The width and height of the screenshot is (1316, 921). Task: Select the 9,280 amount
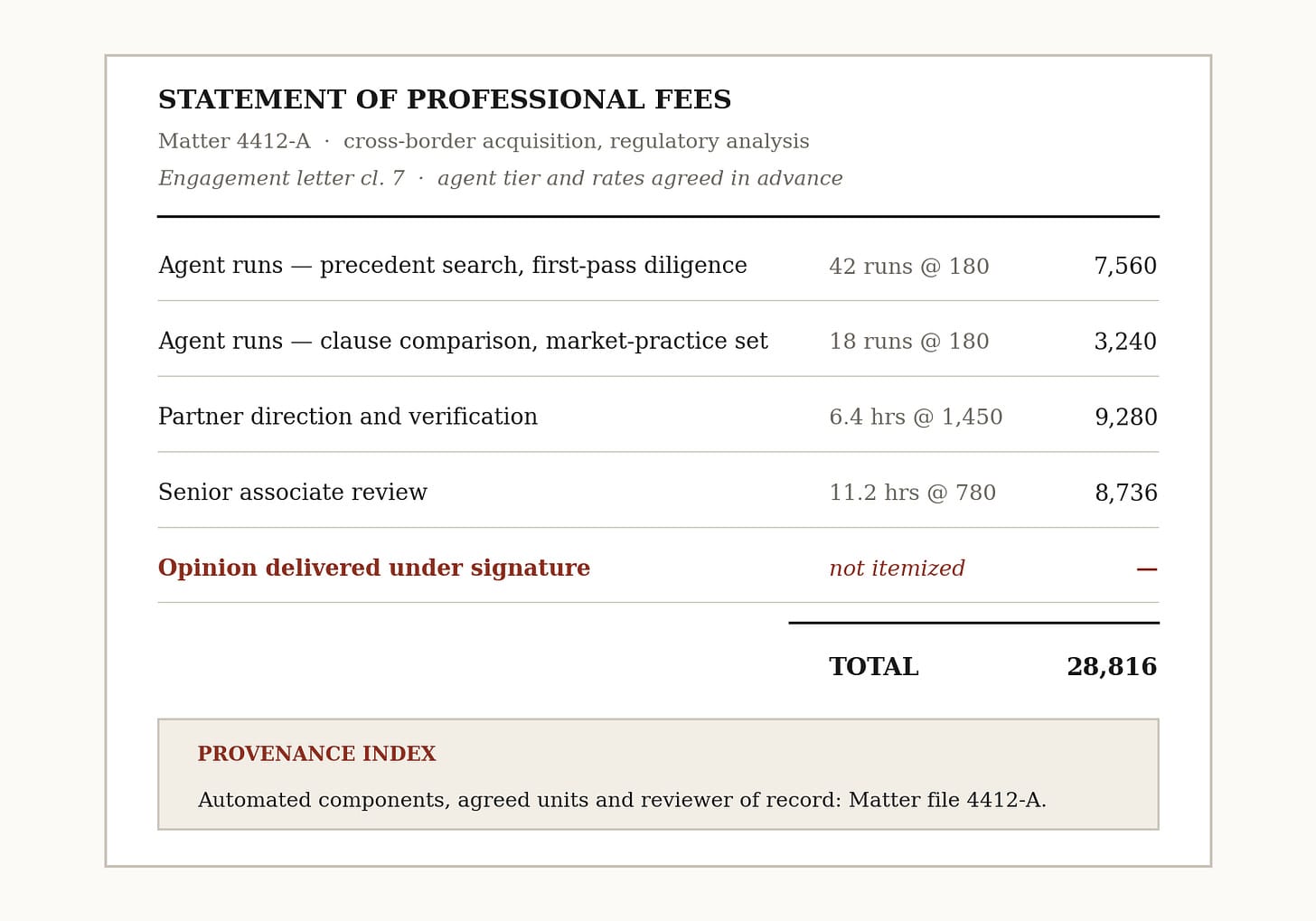coord(1126,418)
